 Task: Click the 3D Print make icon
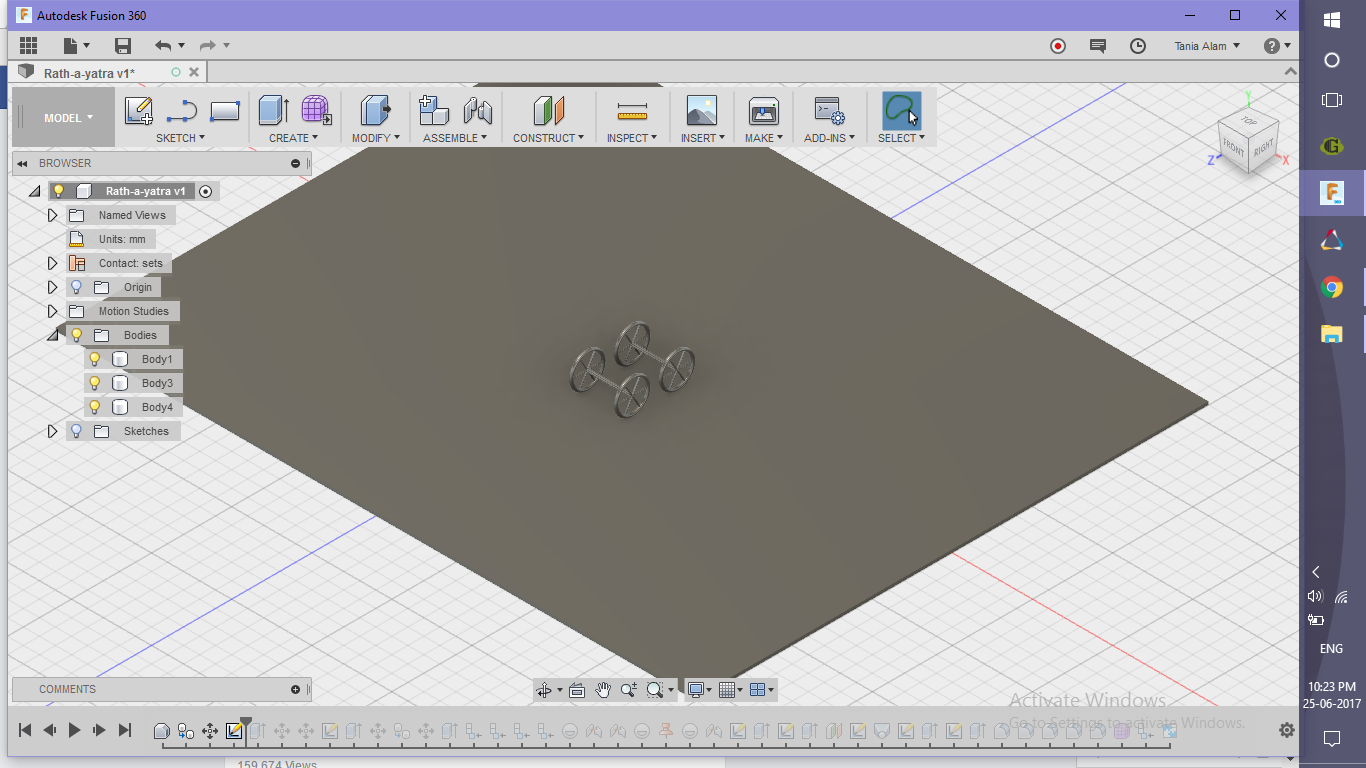click(x=763, y=110)
